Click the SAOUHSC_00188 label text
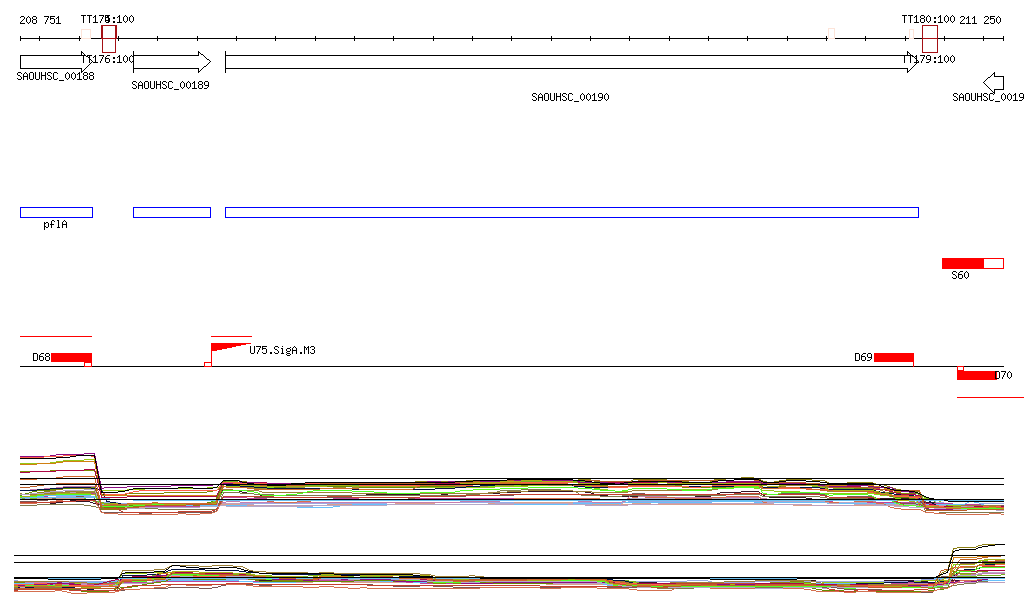Image resolution: width=1024 pixels, height=611 pixels. point(56,76)
